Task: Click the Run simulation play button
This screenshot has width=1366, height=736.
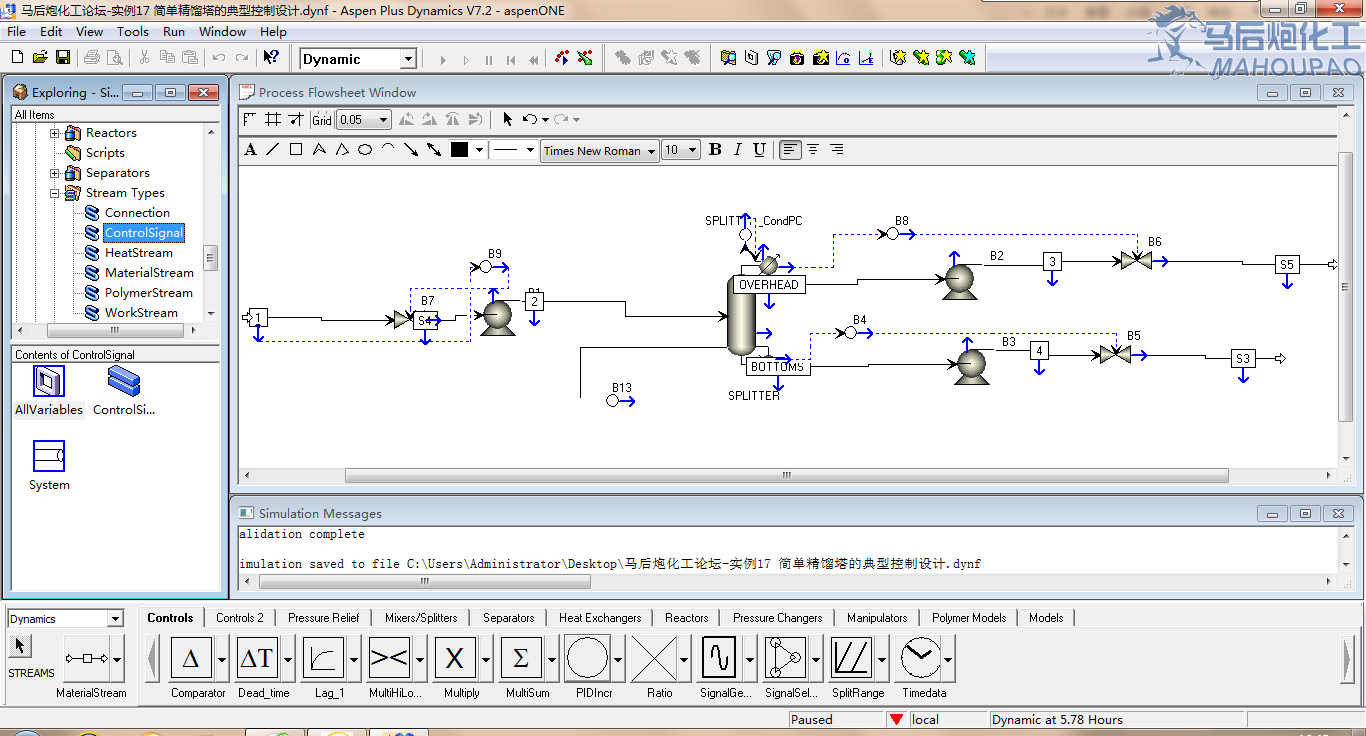Action: pos(444,60)
